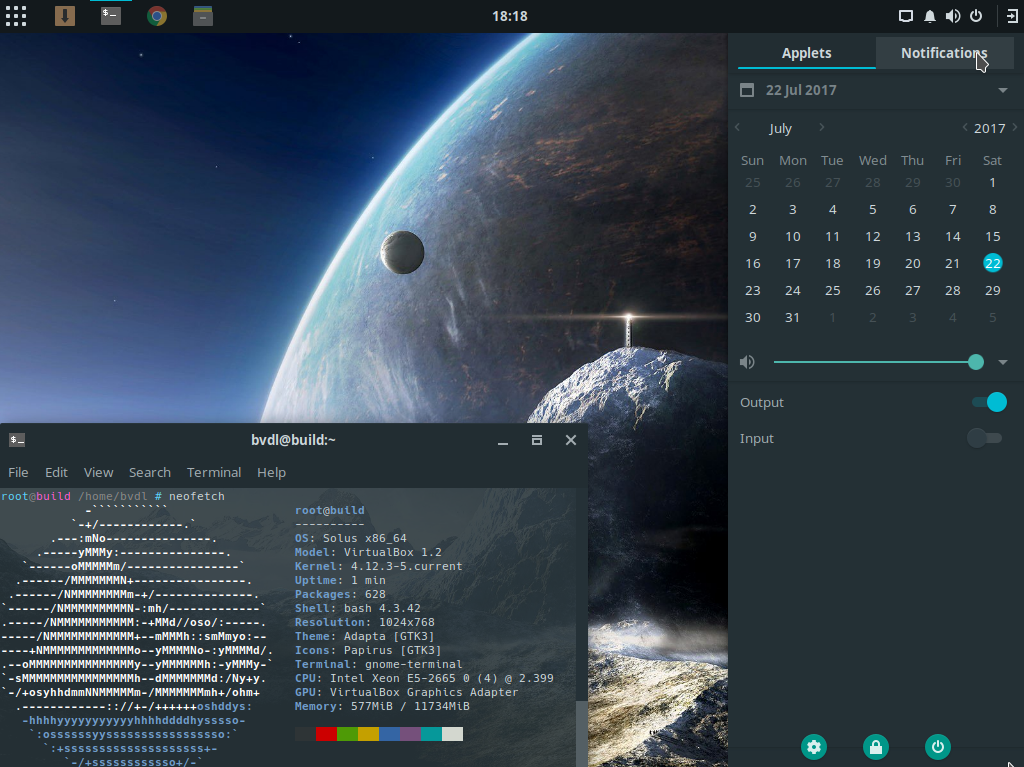Click the red color block in neofetch output

326,734
